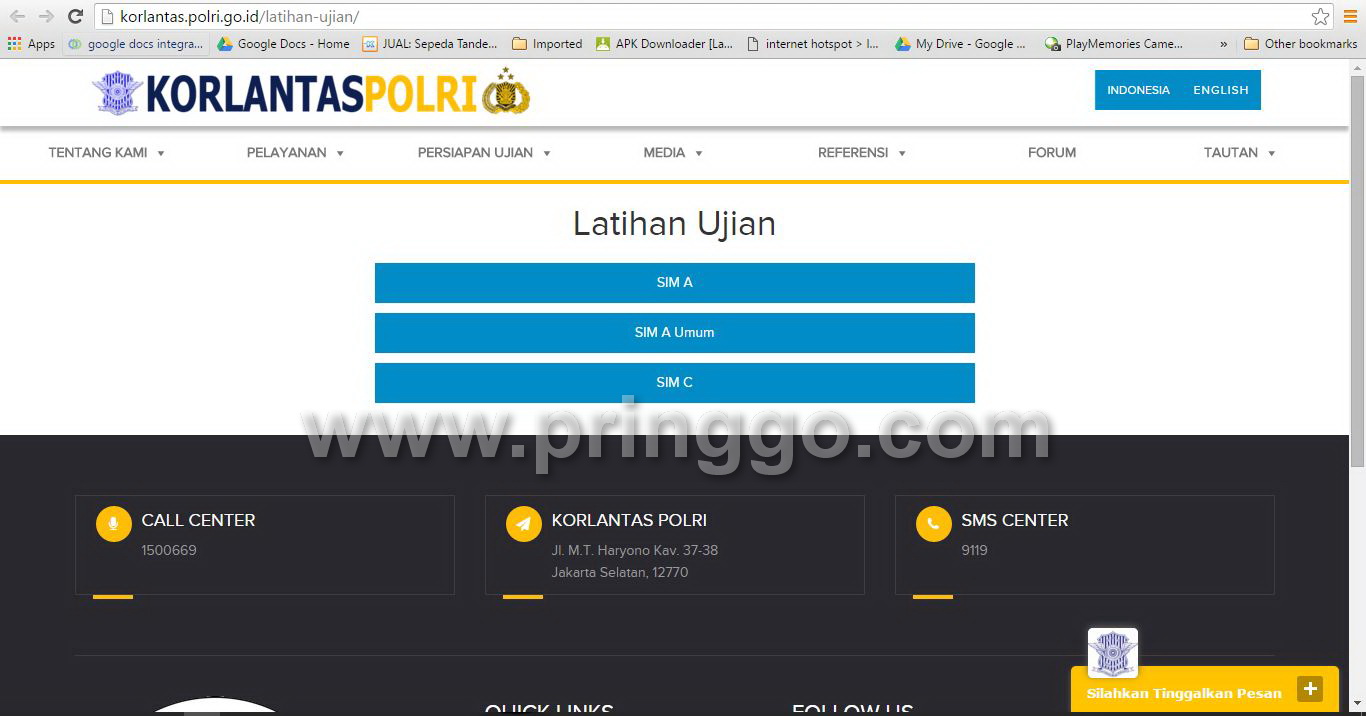
Task: Expand the MEDIA dropdown arrow
Action: click(x=699, y=153)
